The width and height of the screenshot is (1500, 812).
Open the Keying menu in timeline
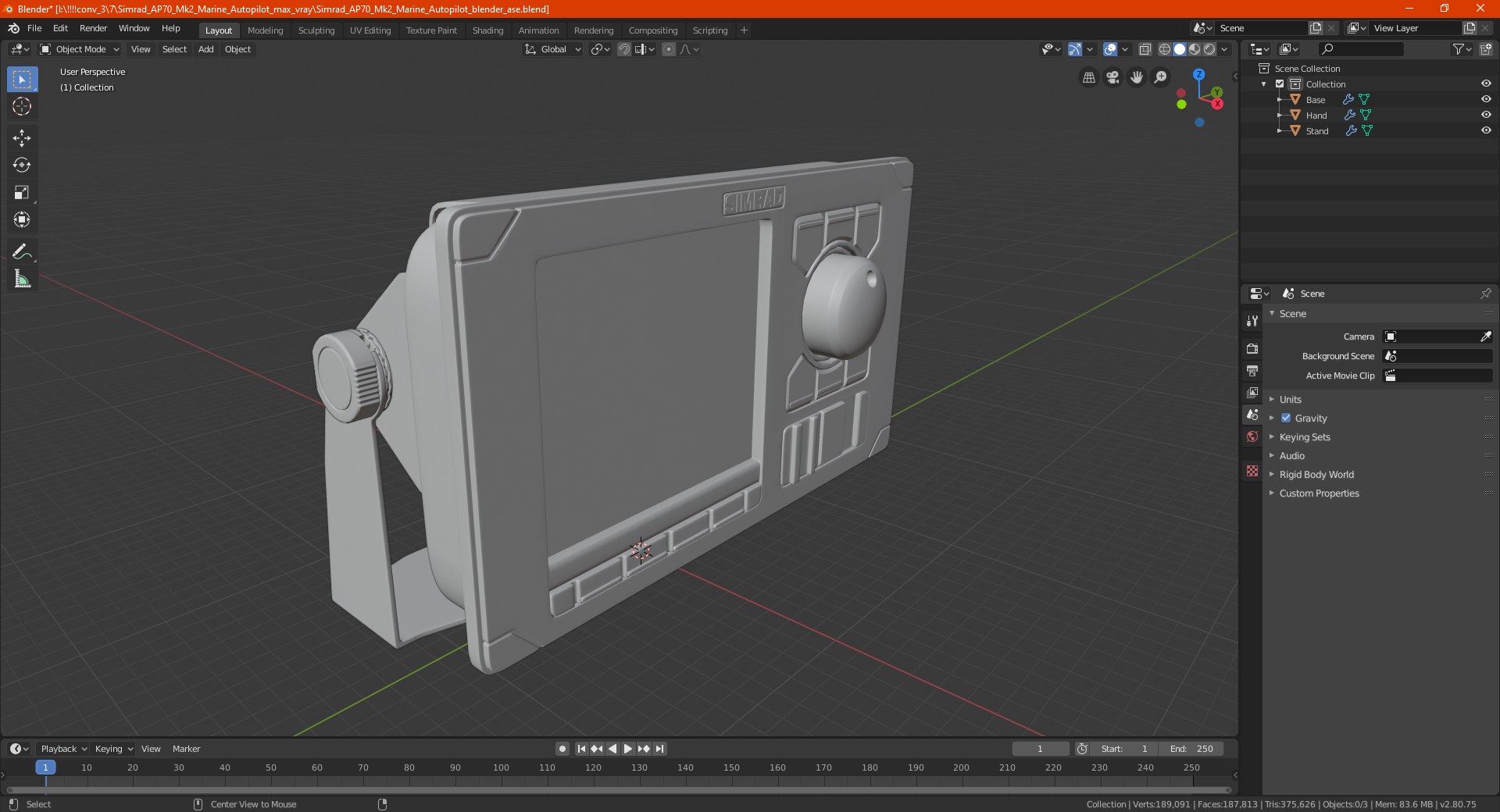113,749
